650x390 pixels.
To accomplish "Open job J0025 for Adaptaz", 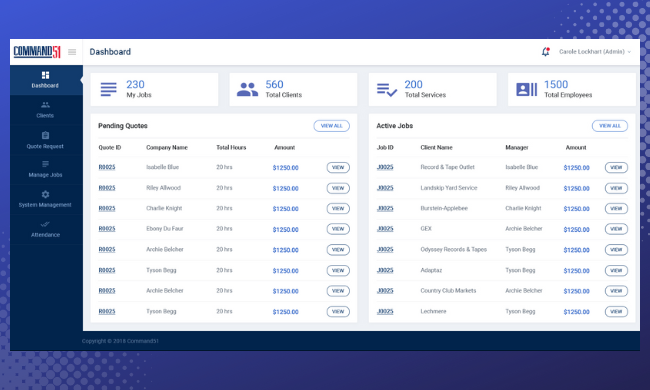I will pos(385,271).
